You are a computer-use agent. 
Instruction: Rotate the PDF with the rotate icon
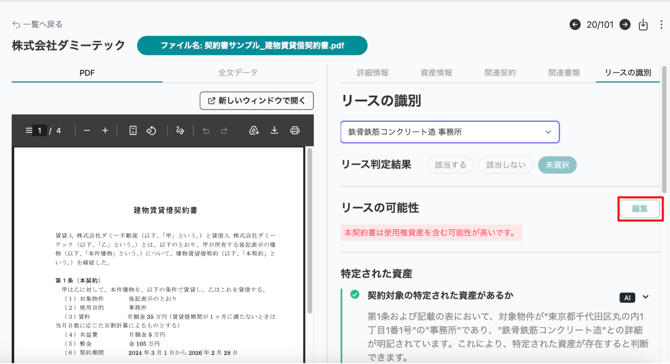pos(151,130)
